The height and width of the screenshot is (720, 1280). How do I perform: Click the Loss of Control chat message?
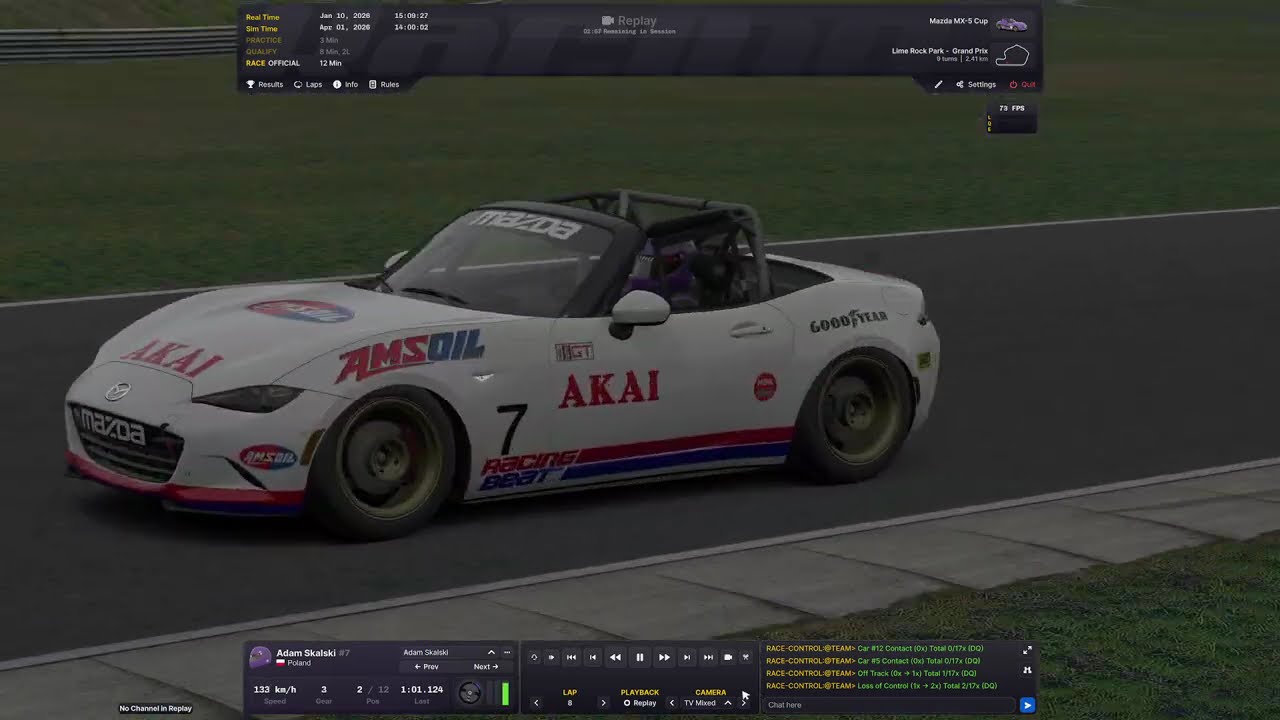point(881,686)
